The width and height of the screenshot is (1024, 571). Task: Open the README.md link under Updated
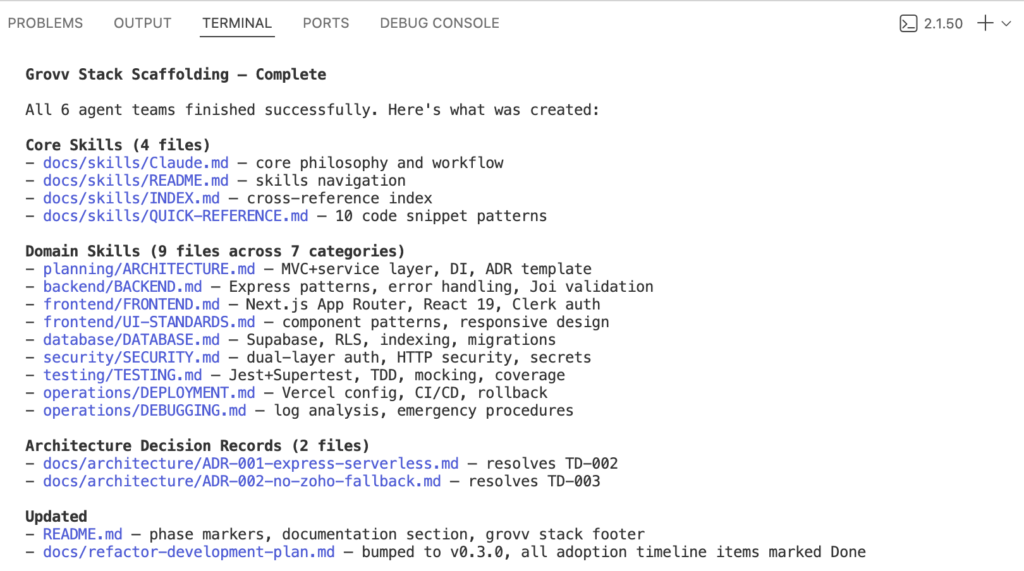tap(82, 534)
